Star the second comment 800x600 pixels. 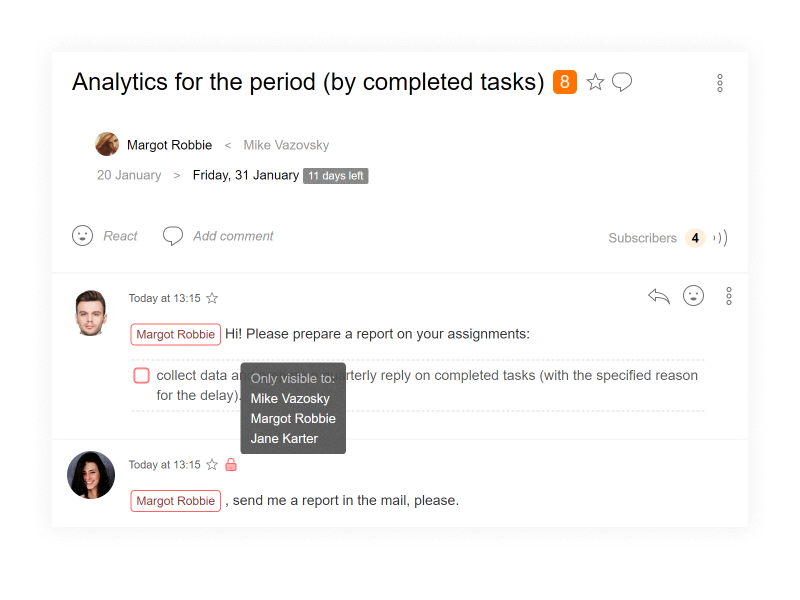click(212, 465)
